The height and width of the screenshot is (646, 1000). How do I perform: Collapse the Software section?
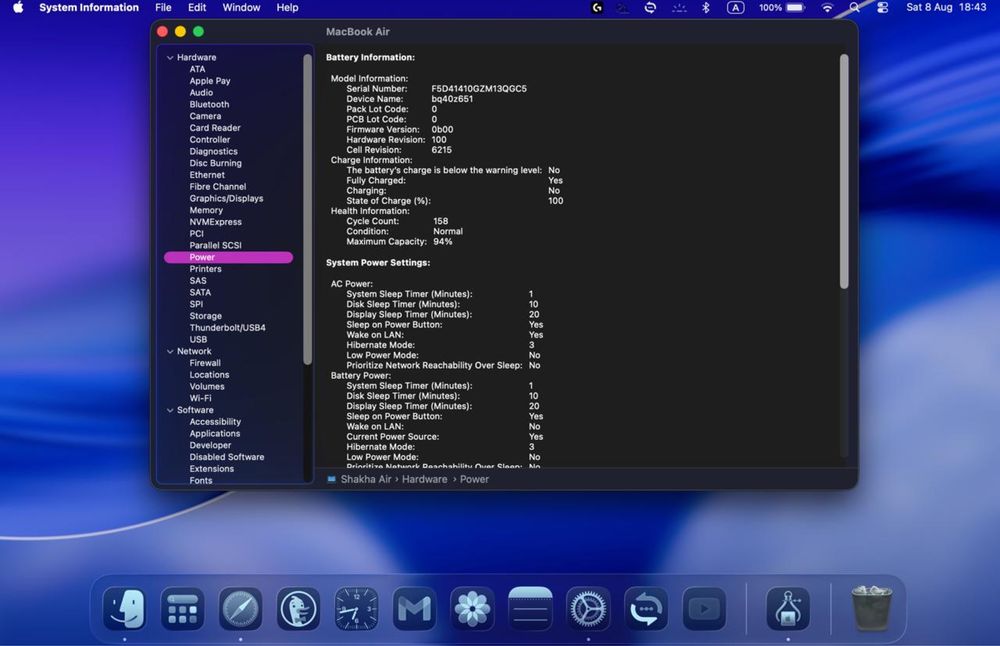[x=170, y=410]
